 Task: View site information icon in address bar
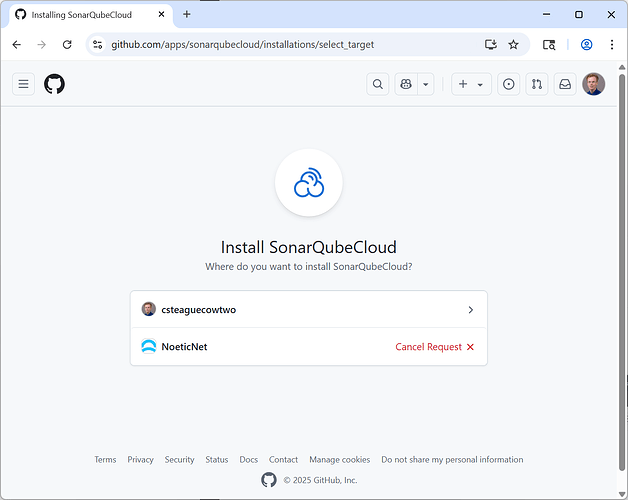(97, 44)
